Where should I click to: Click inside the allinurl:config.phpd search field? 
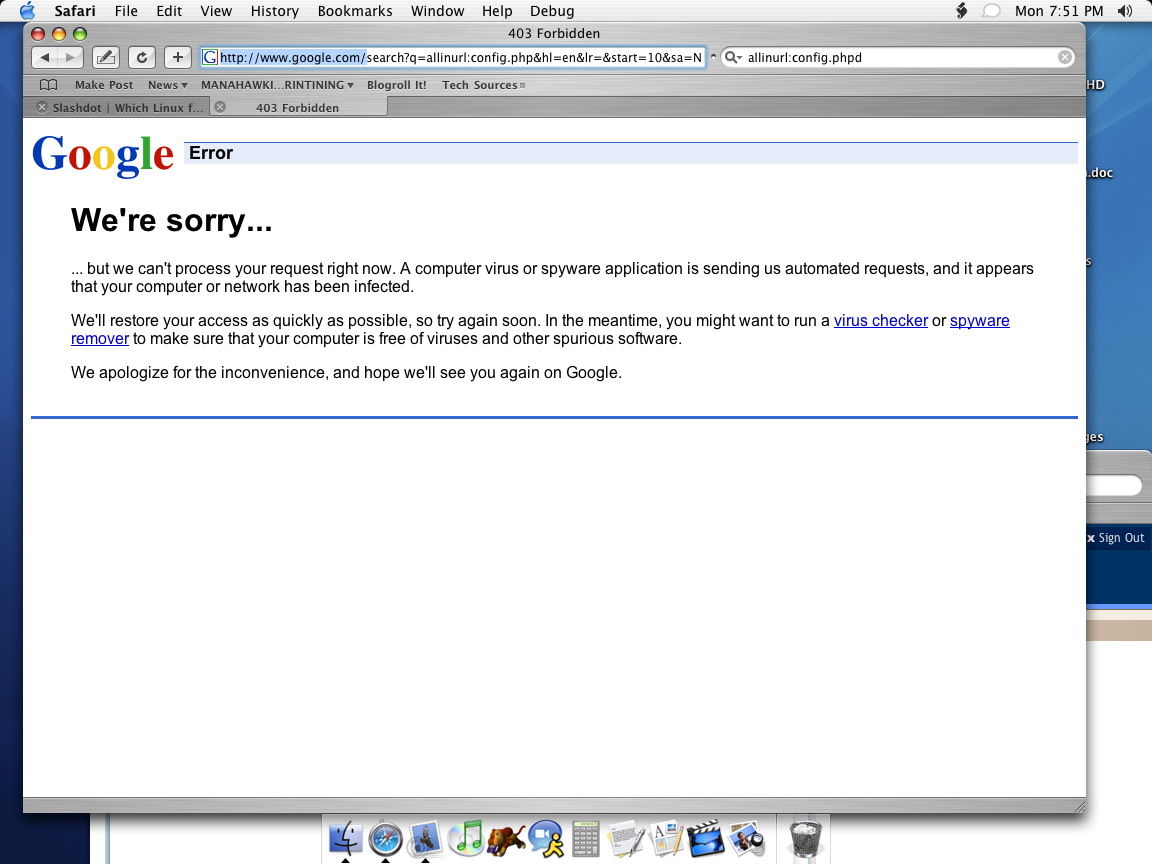coord(900,57)
